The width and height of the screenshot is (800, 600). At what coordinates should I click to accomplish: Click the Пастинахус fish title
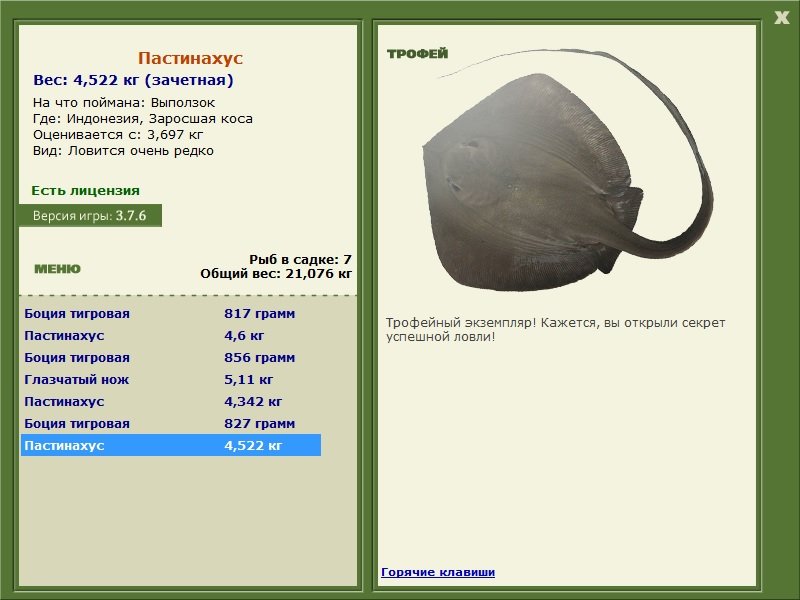point(190,58)
